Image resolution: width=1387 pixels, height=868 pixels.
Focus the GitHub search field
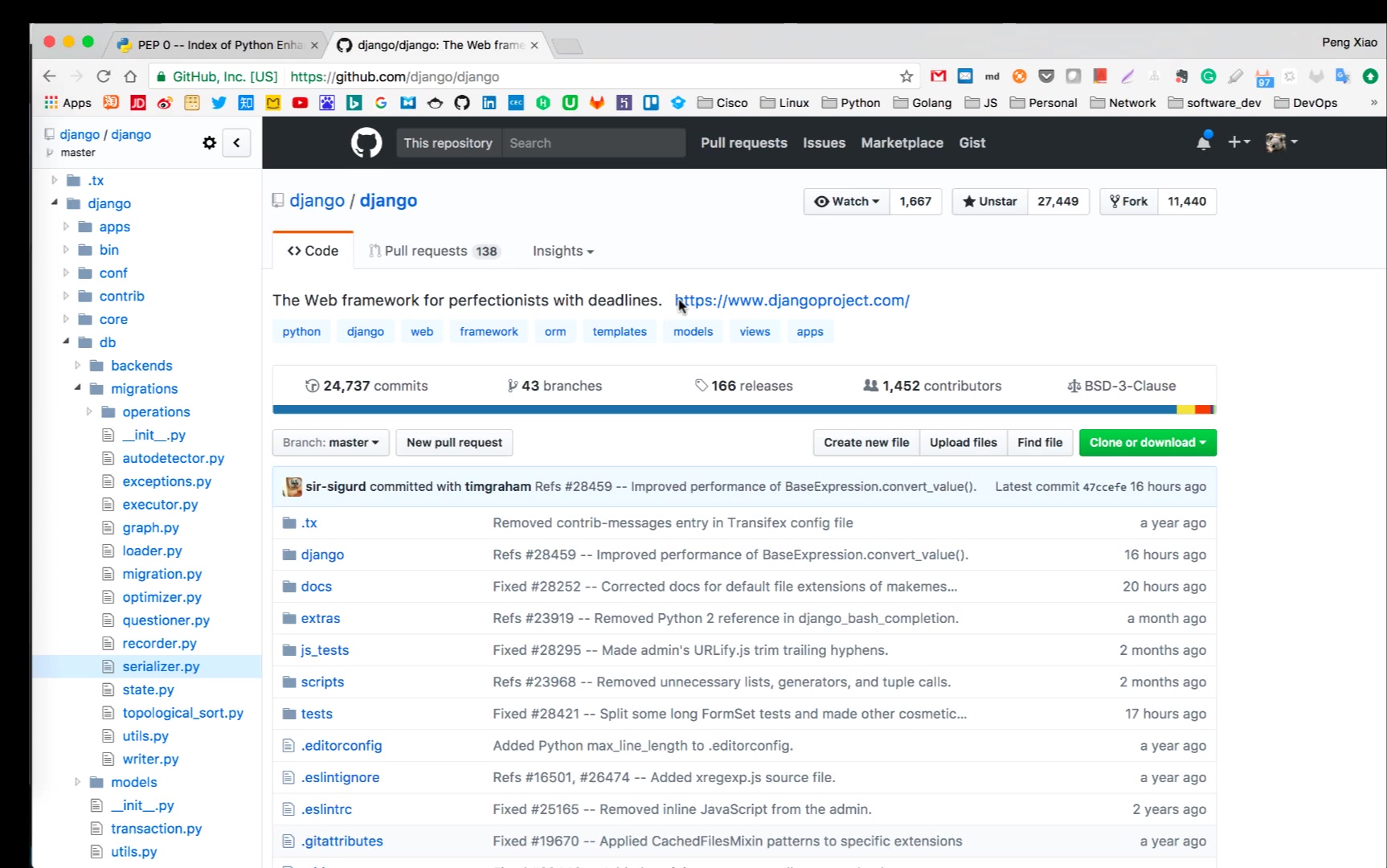point(593,143)
